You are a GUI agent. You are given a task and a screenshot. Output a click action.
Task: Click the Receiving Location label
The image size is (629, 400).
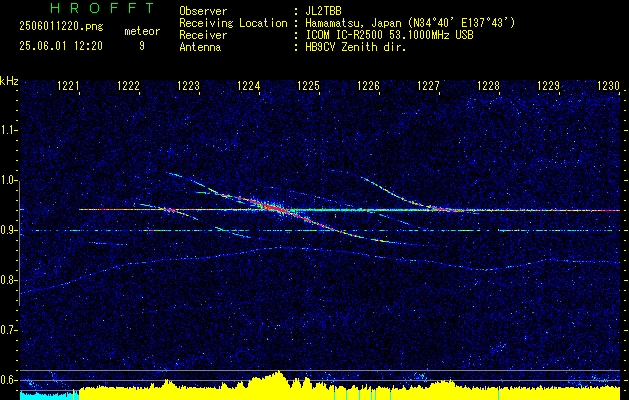pyautogui.click(x=233, y=23)
